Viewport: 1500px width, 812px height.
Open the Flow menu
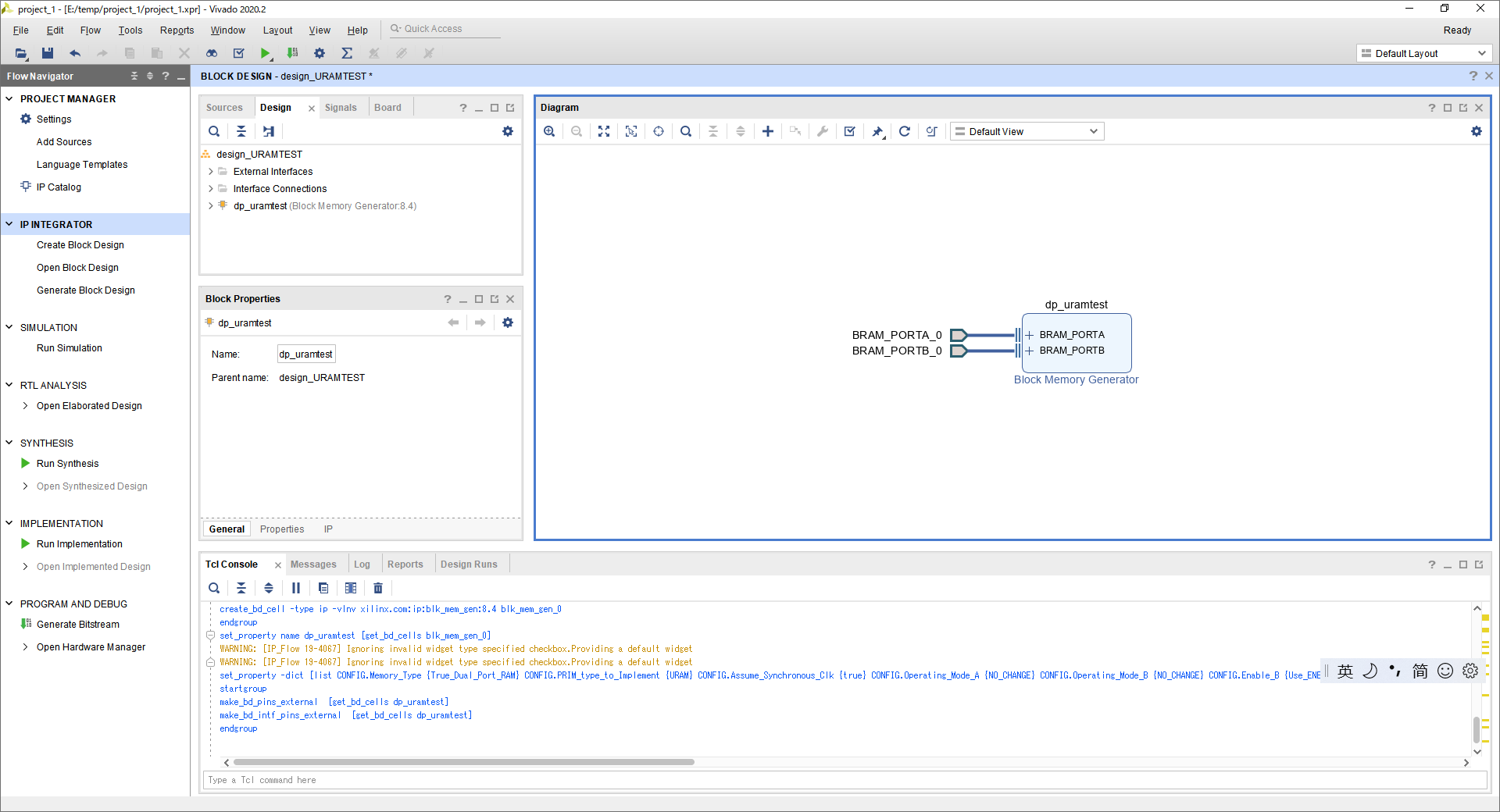point(91,30)
